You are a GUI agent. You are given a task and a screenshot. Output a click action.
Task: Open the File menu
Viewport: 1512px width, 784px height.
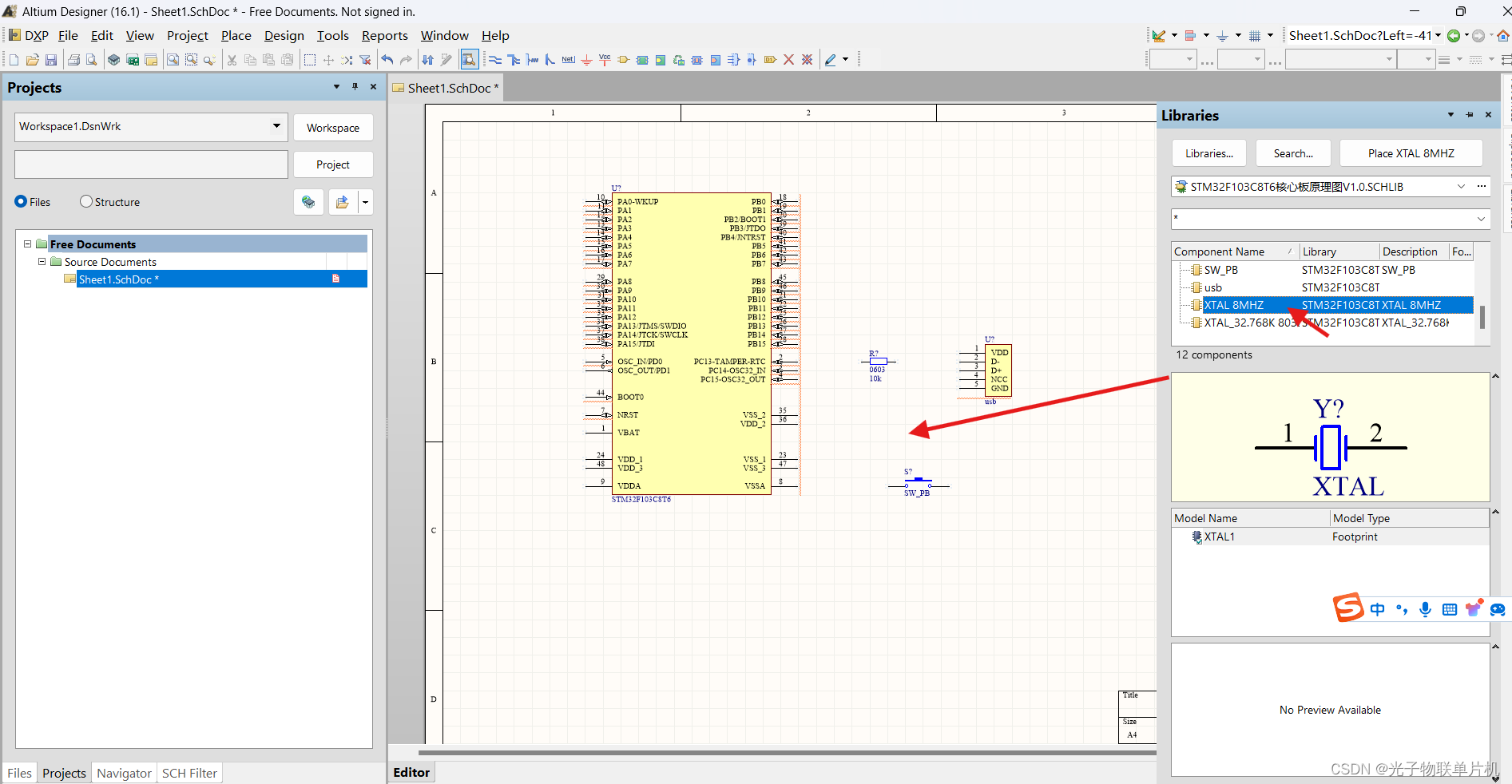tap(68, 36)
